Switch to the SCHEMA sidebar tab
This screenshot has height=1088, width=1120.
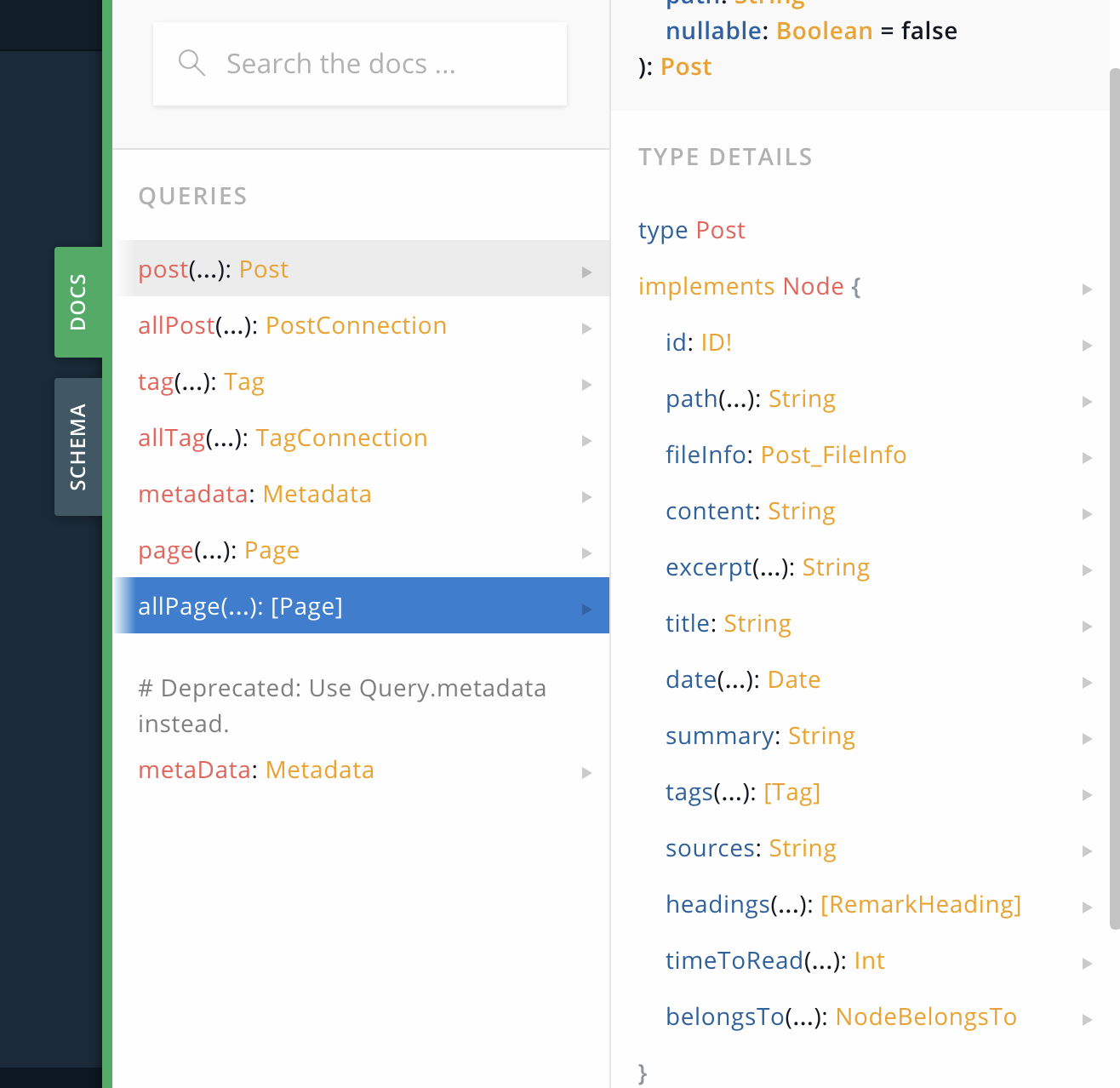point(78,446)
